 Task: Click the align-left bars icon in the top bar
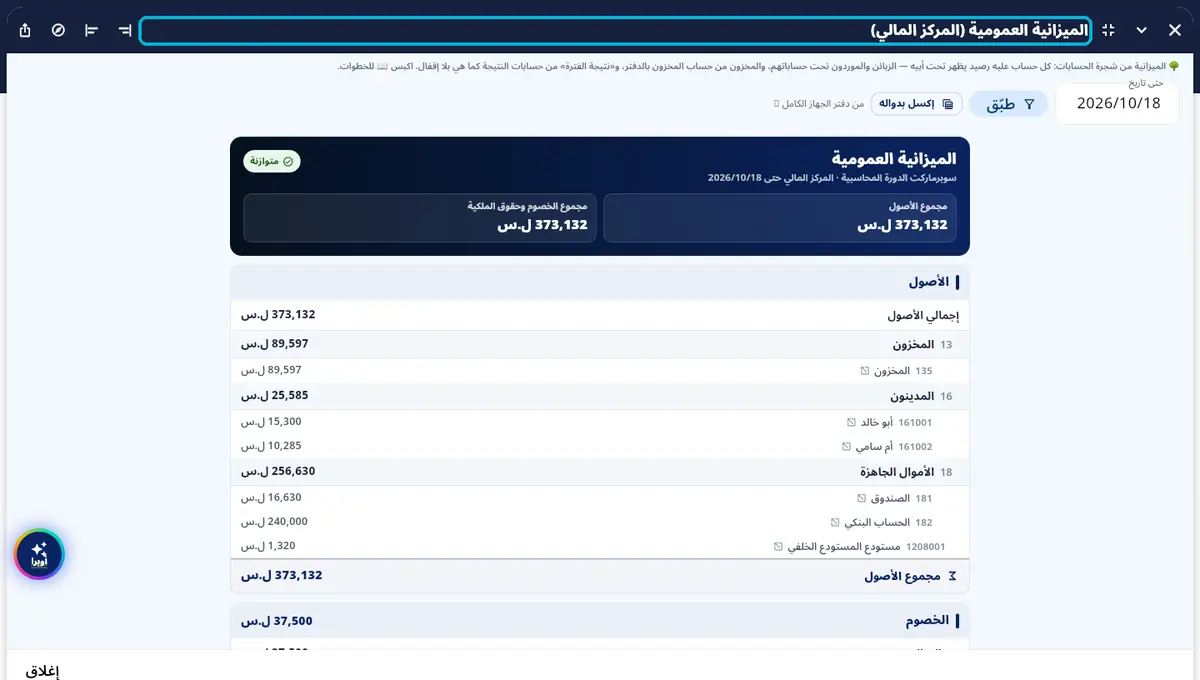coord(92,31)
